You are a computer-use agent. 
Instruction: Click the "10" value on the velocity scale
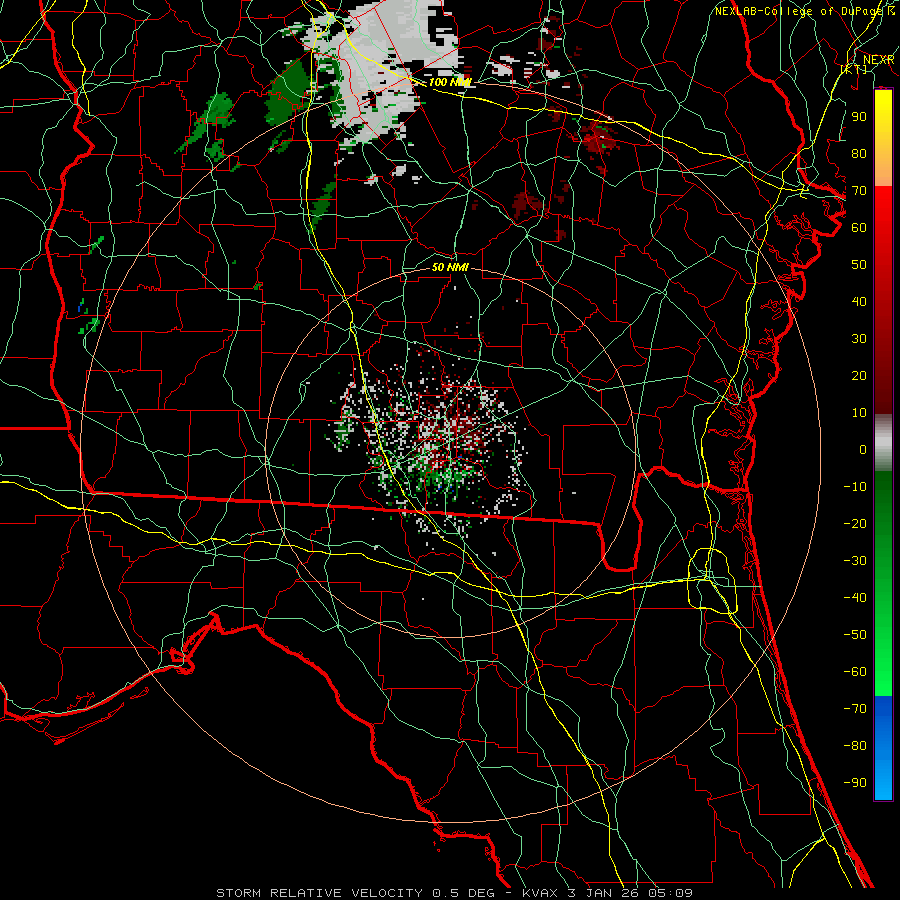point(859,413)
